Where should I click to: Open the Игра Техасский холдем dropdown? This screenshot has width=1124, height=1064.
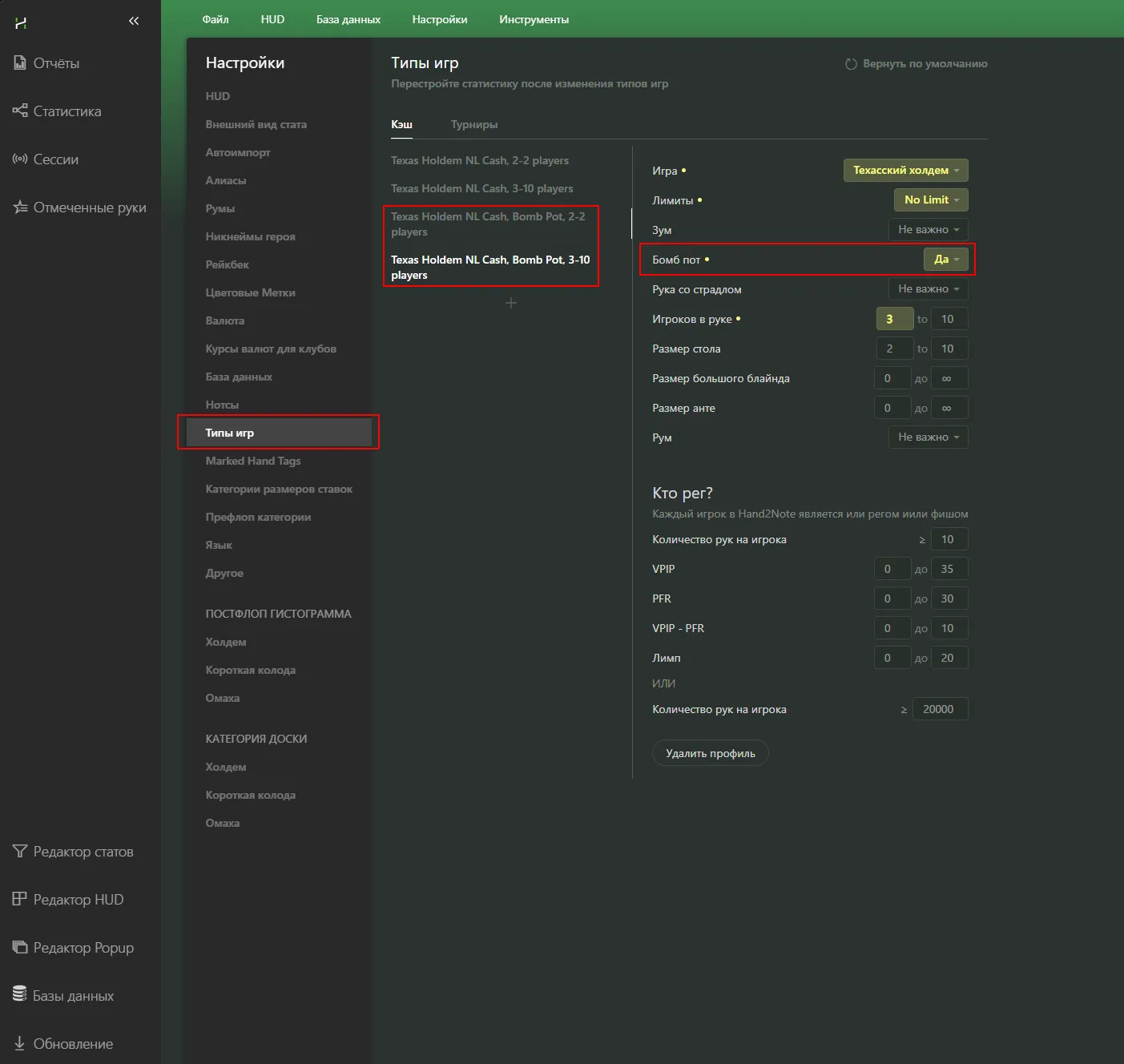click(905, 171)
